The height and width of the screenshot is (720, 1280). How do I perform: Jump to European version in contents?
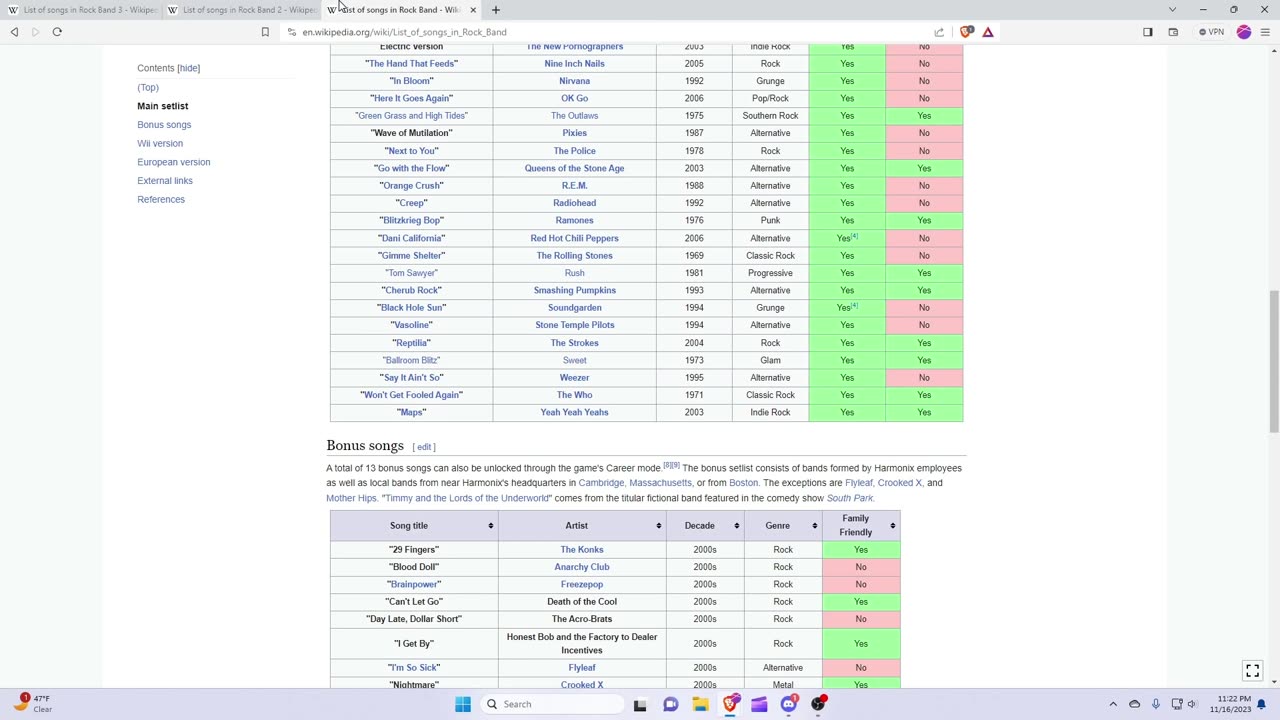coord(173,162)
